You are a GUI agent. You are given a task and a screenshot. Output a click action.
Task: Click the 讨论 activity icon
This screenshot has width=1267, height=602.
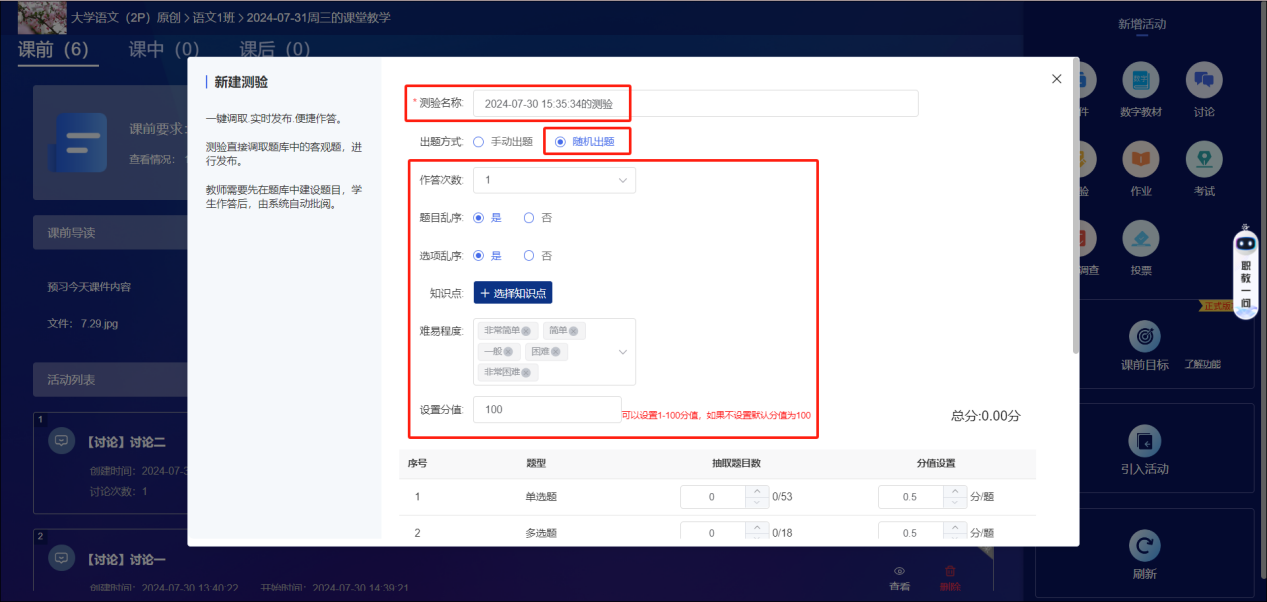[1203, 81]
